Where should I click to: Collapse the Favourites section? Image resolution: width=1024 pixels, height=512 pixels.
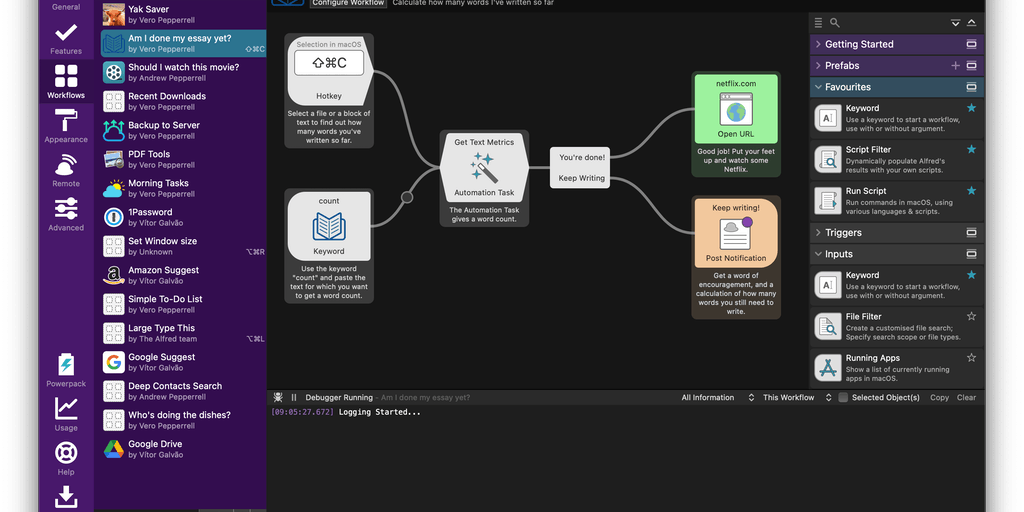click(848, 87)
